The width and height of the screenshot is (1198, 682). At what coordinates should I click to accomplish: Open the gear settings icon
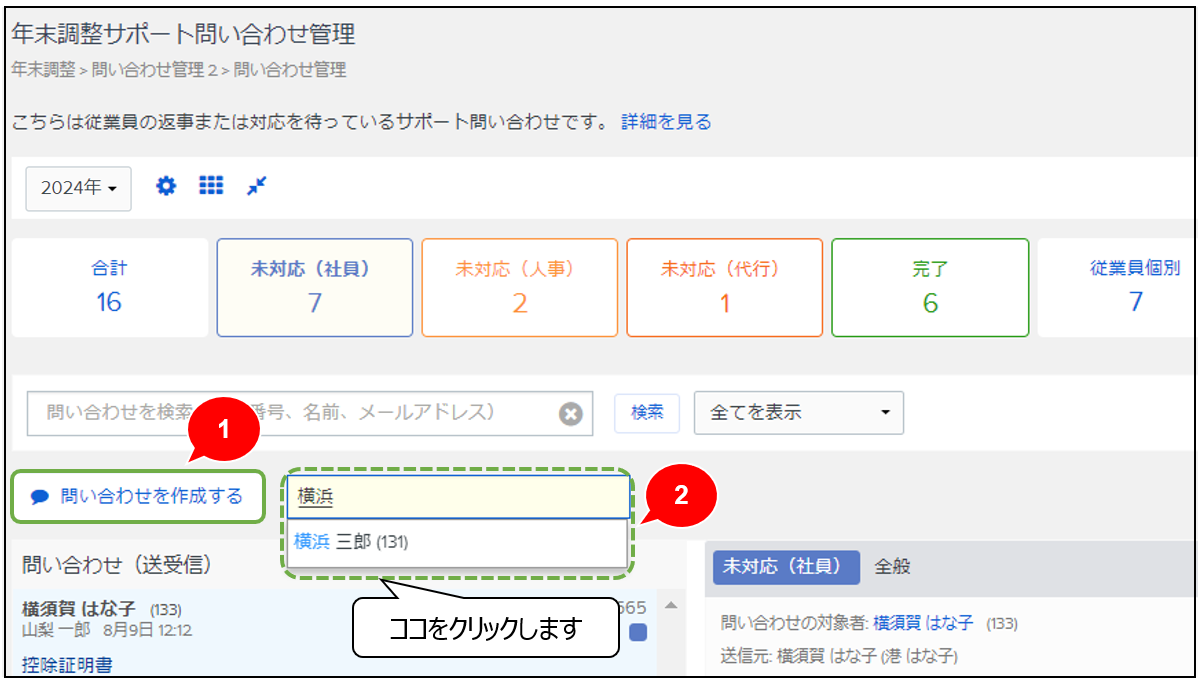166,186
